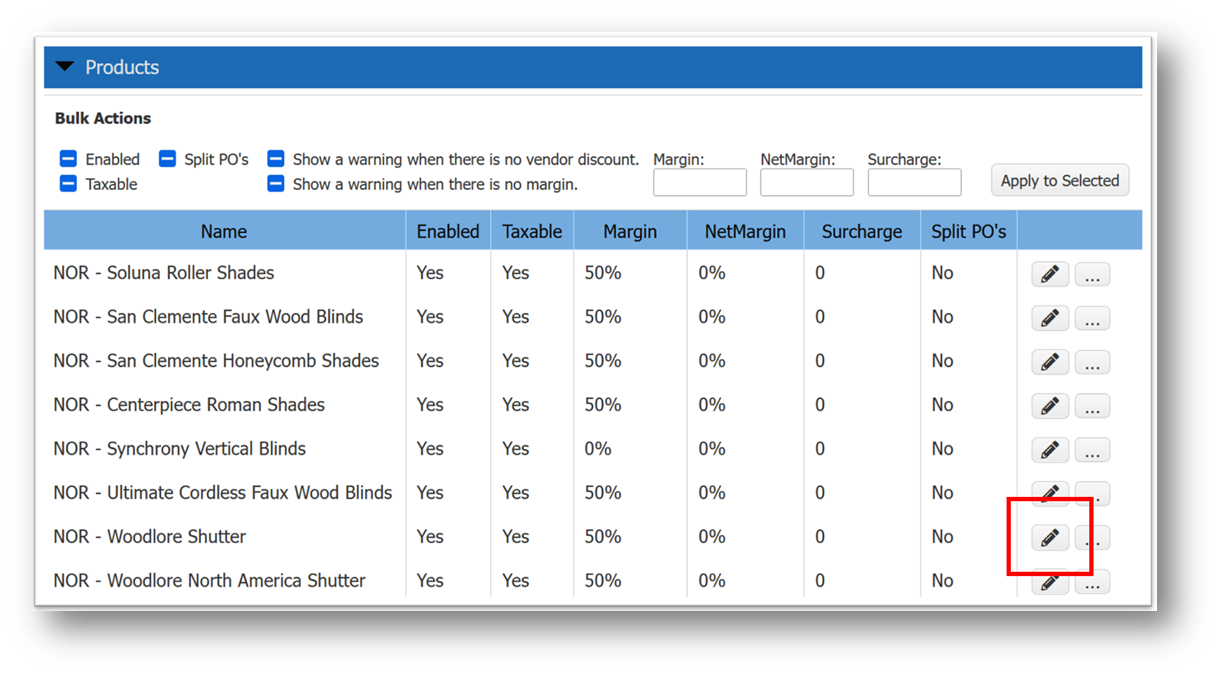Open ellipsis menu for San Clemente Faux Wood Blinds

1092,318
